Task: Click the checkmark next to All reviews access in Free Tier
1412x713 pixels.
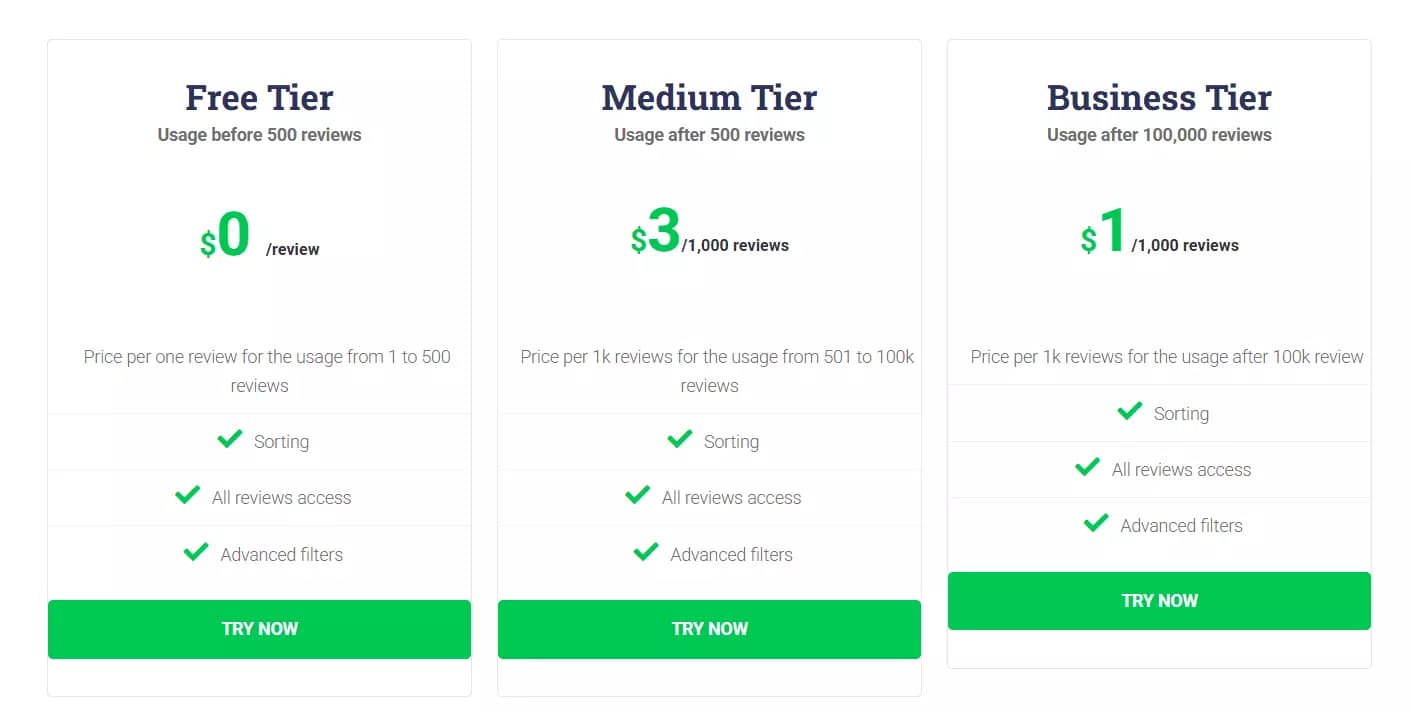Action: (188, 494)
